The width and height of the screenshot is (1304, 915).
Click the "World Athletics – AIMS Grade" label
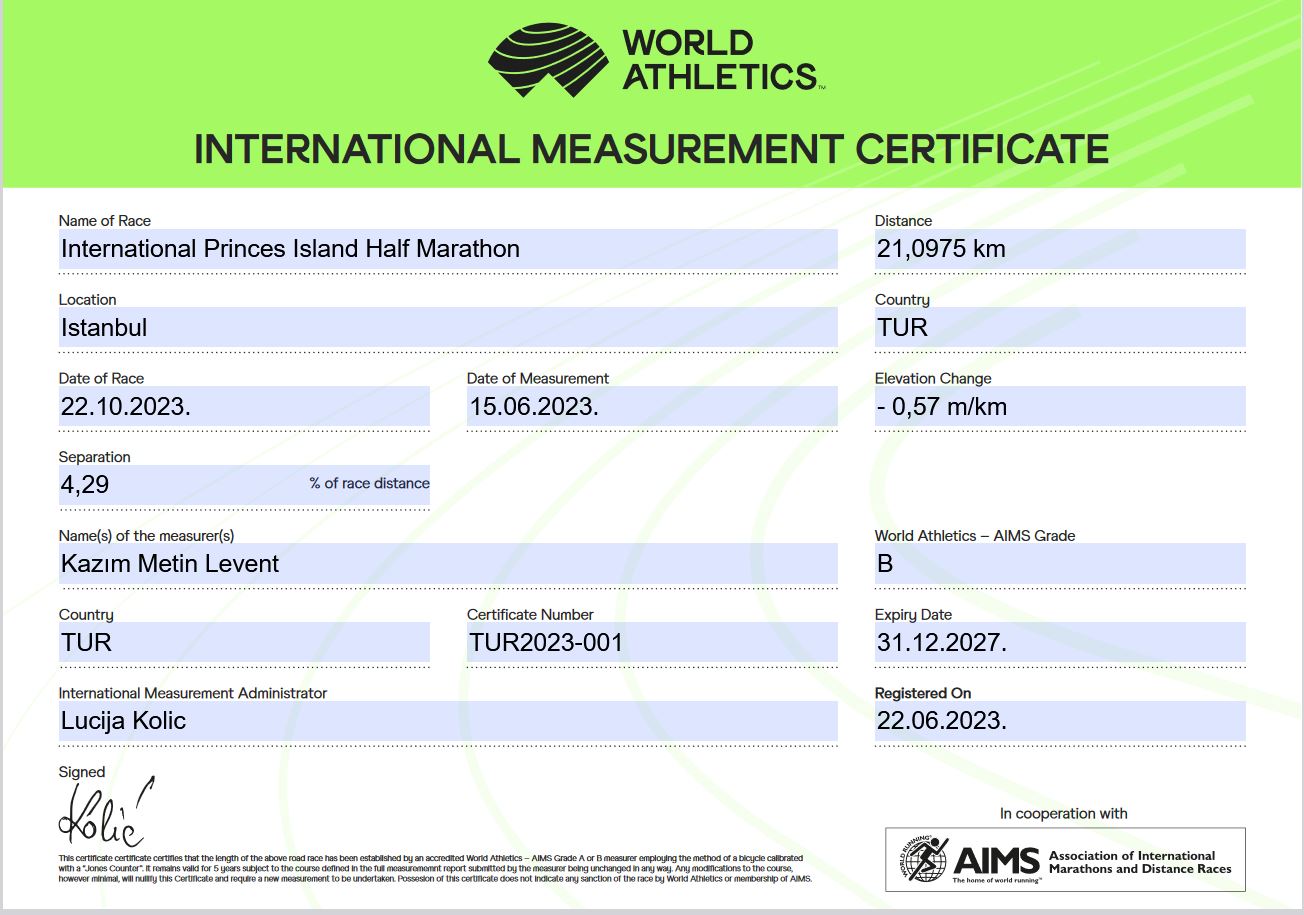click(x=975, y=536)
